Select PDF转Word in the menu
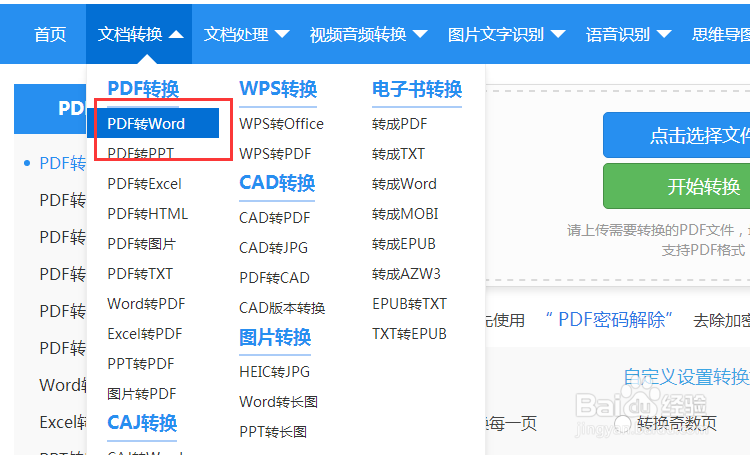The image size is (750, 455). 153,123
